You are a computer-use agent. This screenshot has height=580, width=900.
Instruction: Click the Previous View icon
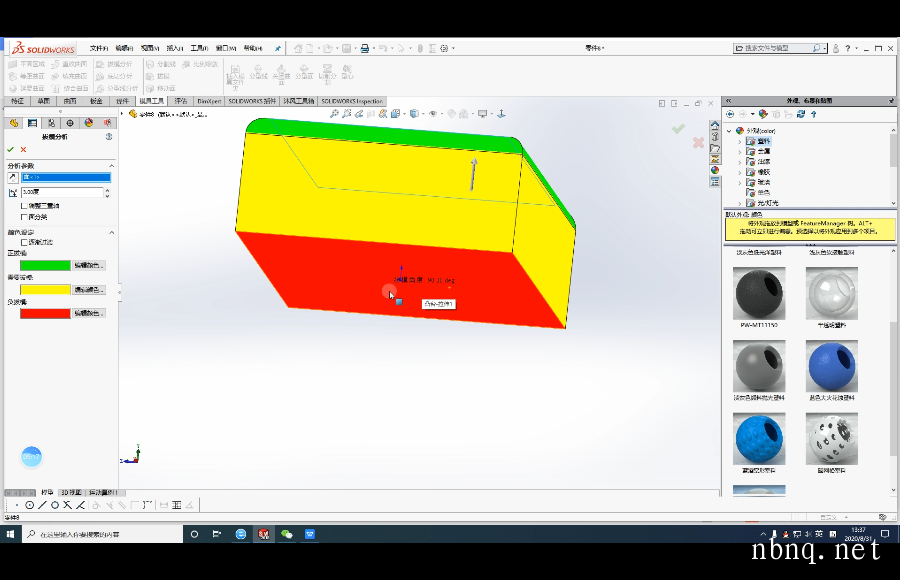click(x=359, y=114)
